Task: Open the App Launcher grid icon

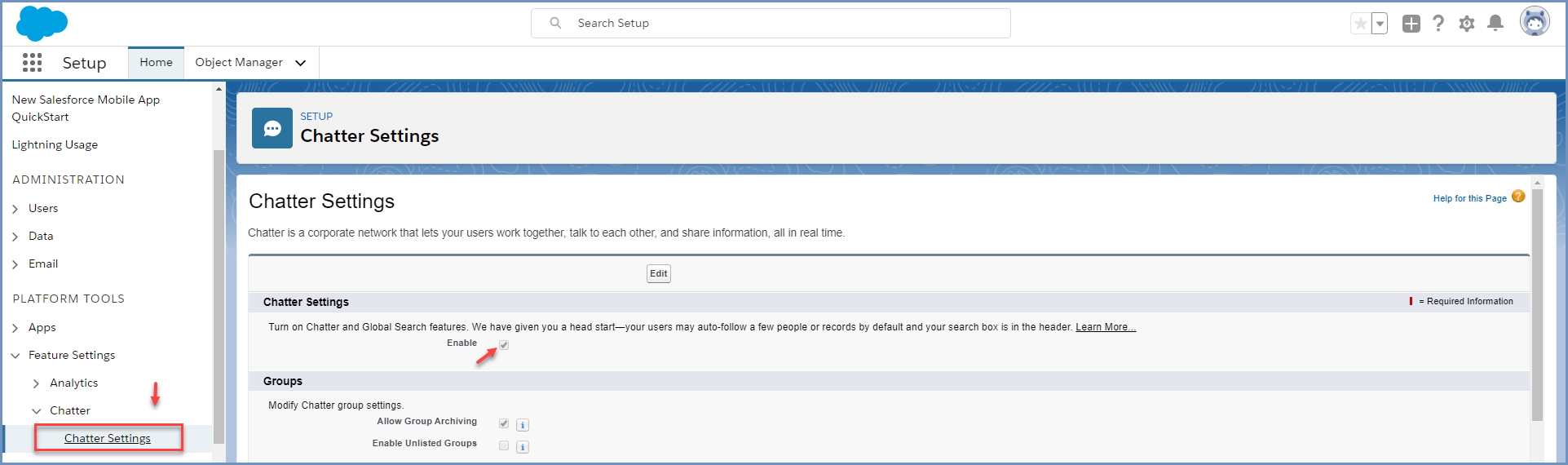Action: (x=32, y=63)
